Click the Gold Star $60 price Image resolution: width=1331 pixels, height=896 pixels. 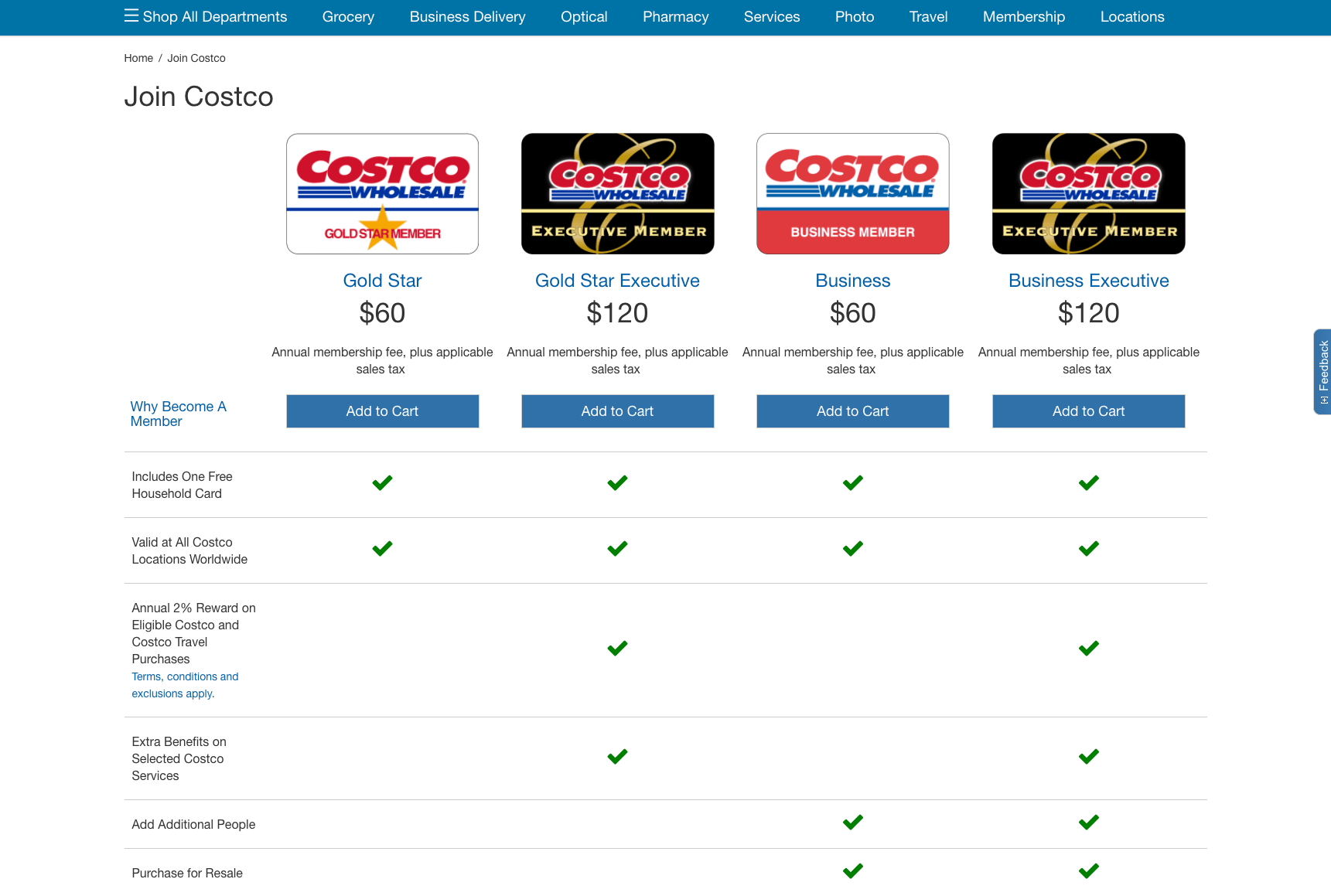pos(382,313)
